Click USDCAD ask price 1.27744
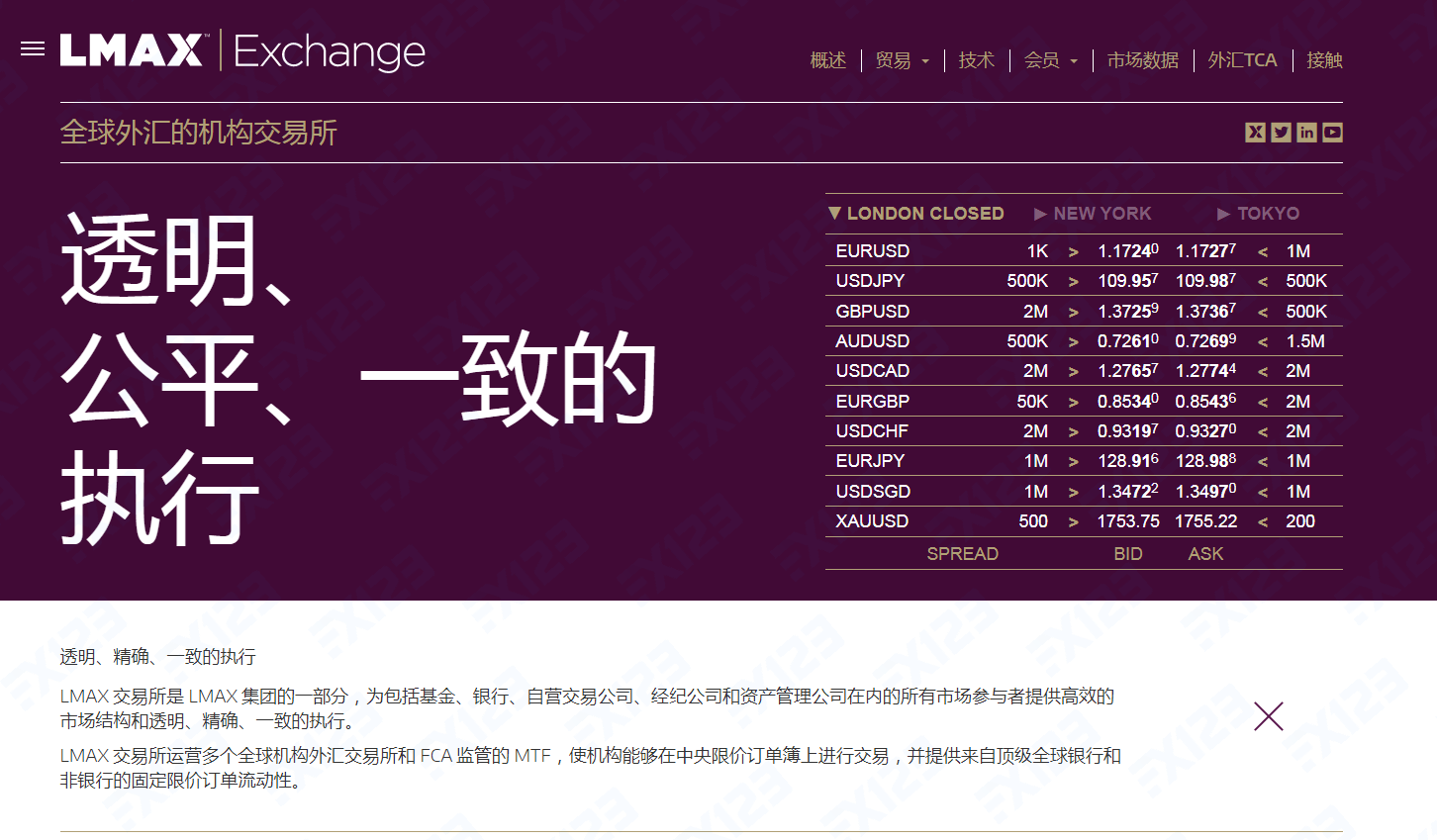Viewport: 1437px width, 840px height. tap(1205, 371)
